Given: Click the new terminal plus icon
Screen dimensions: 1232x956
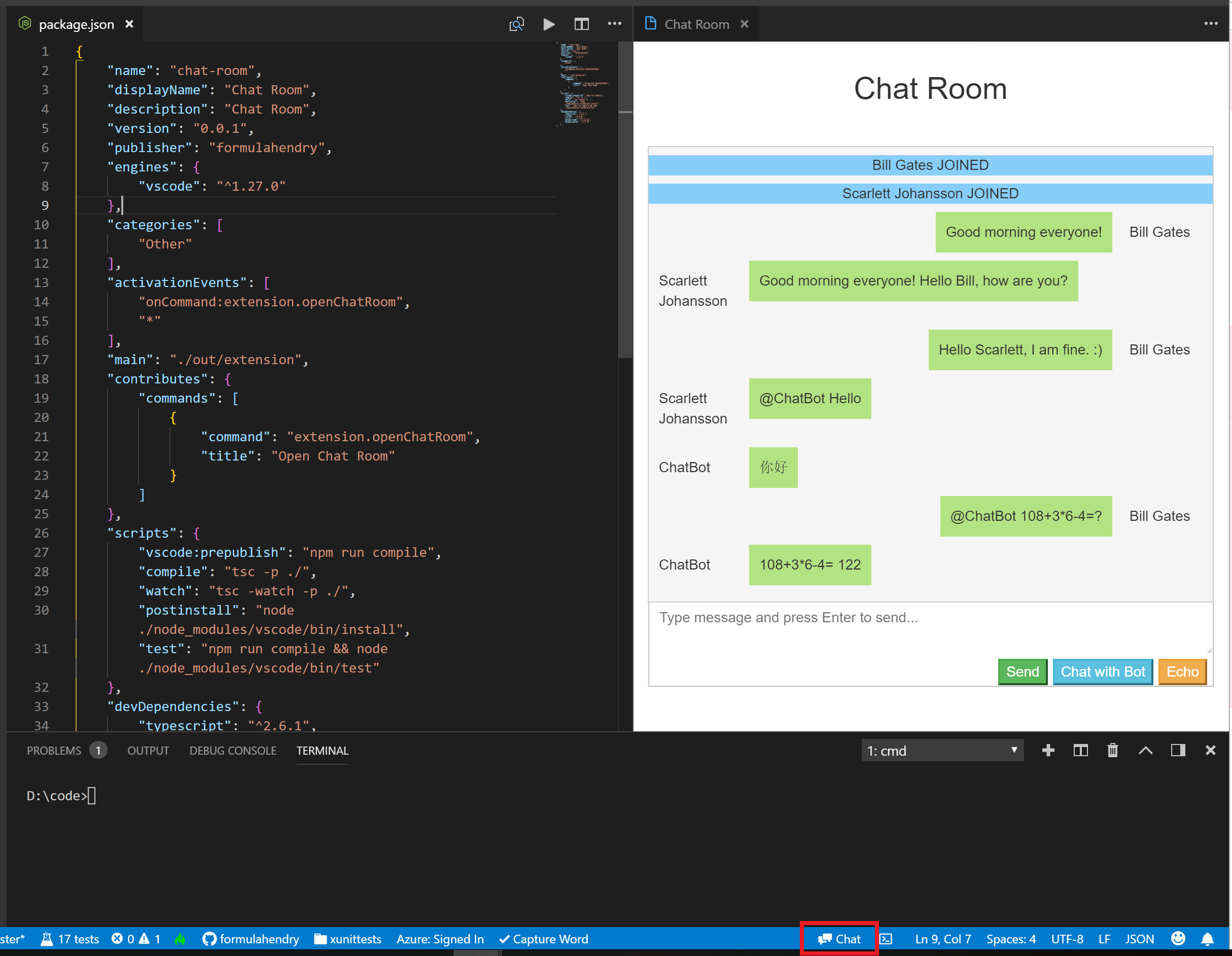Looking at the screenshot, I should tap(1047, 750).
